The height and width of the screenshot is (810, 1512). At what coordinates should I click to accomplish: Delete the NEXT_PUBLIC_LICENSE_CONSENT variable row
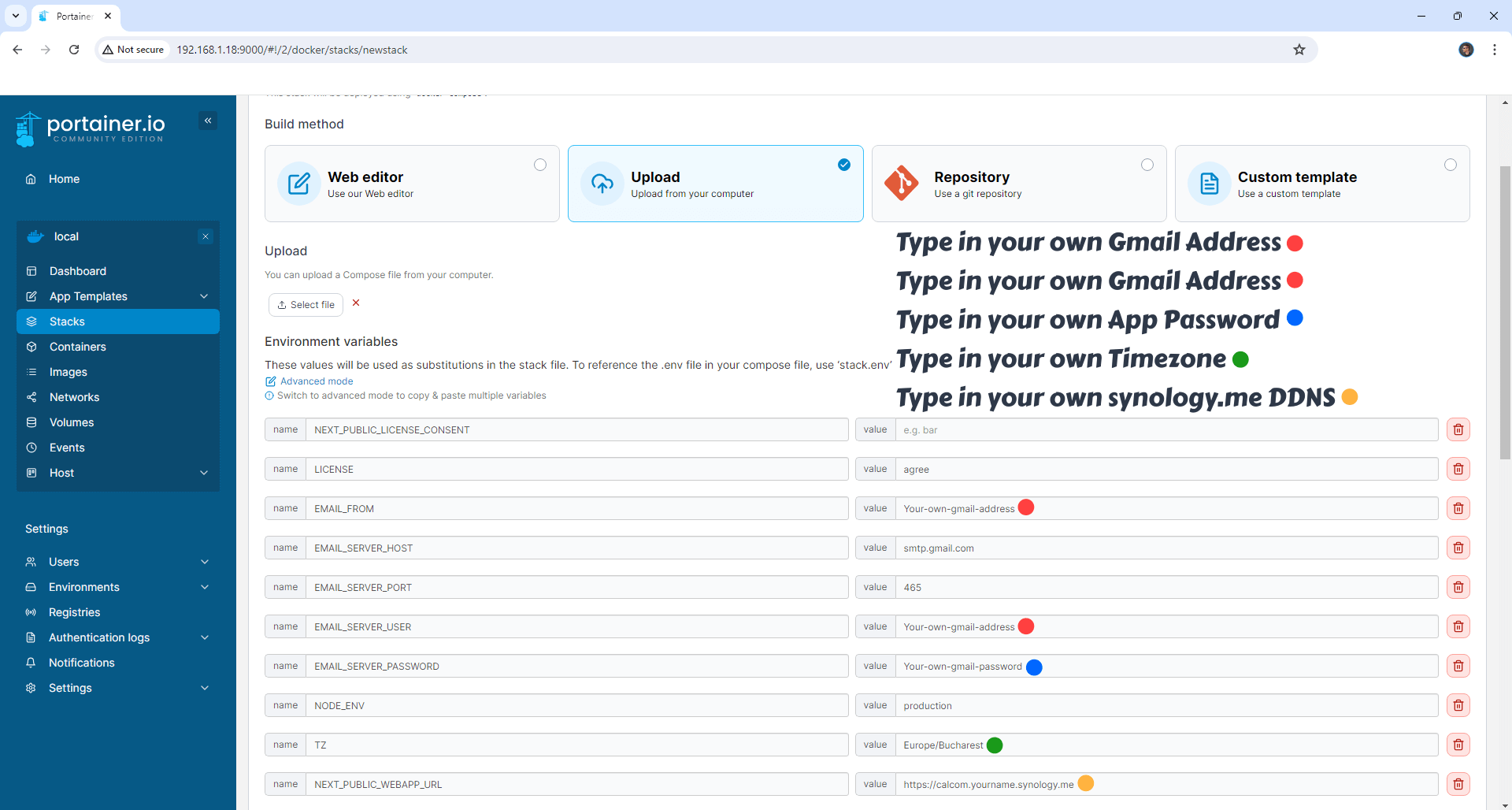(x=1458, y=429)
